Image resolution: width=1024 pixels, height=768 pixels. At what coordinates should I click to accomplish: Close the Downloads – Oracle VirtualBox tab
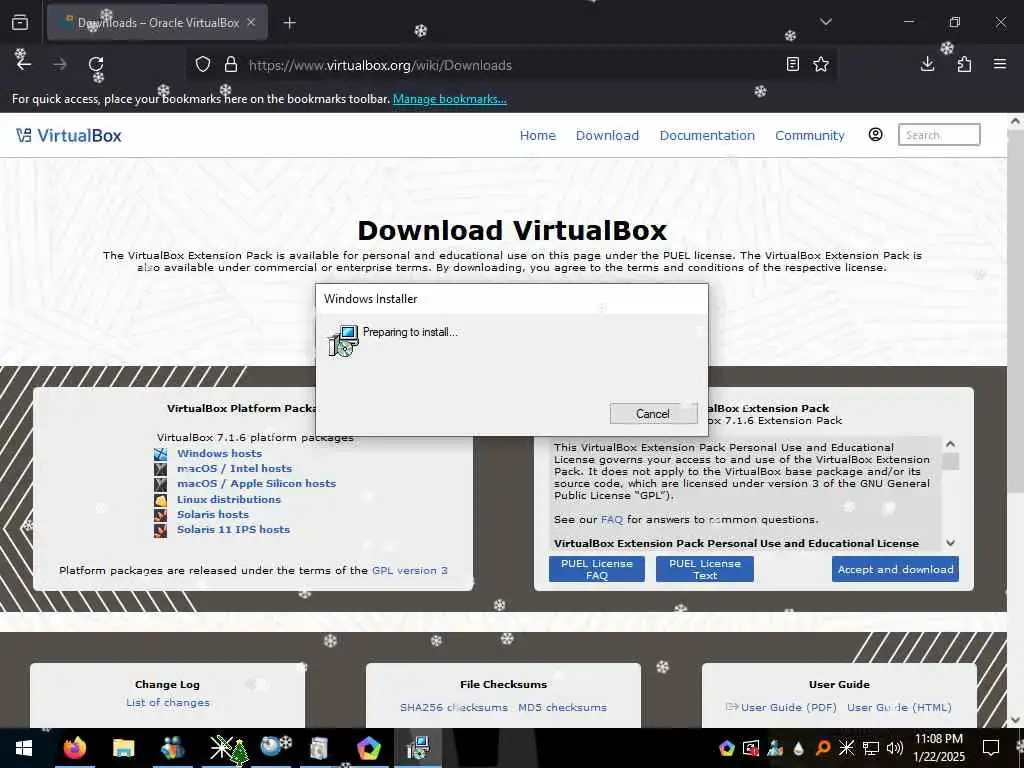[x=251, y=22]
